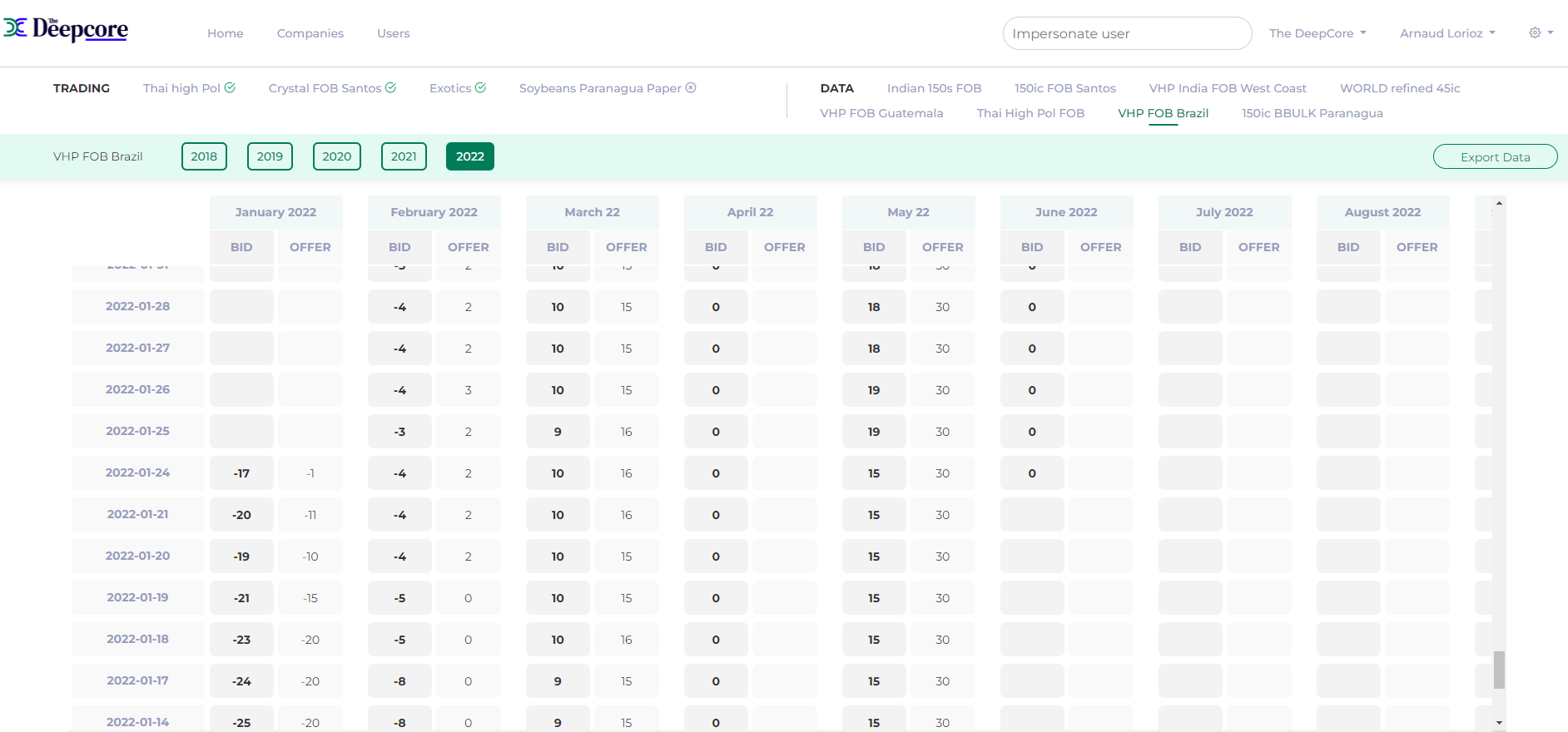
Task: Click May offer 30 on 2022-01-20
Action: (943, 556)
